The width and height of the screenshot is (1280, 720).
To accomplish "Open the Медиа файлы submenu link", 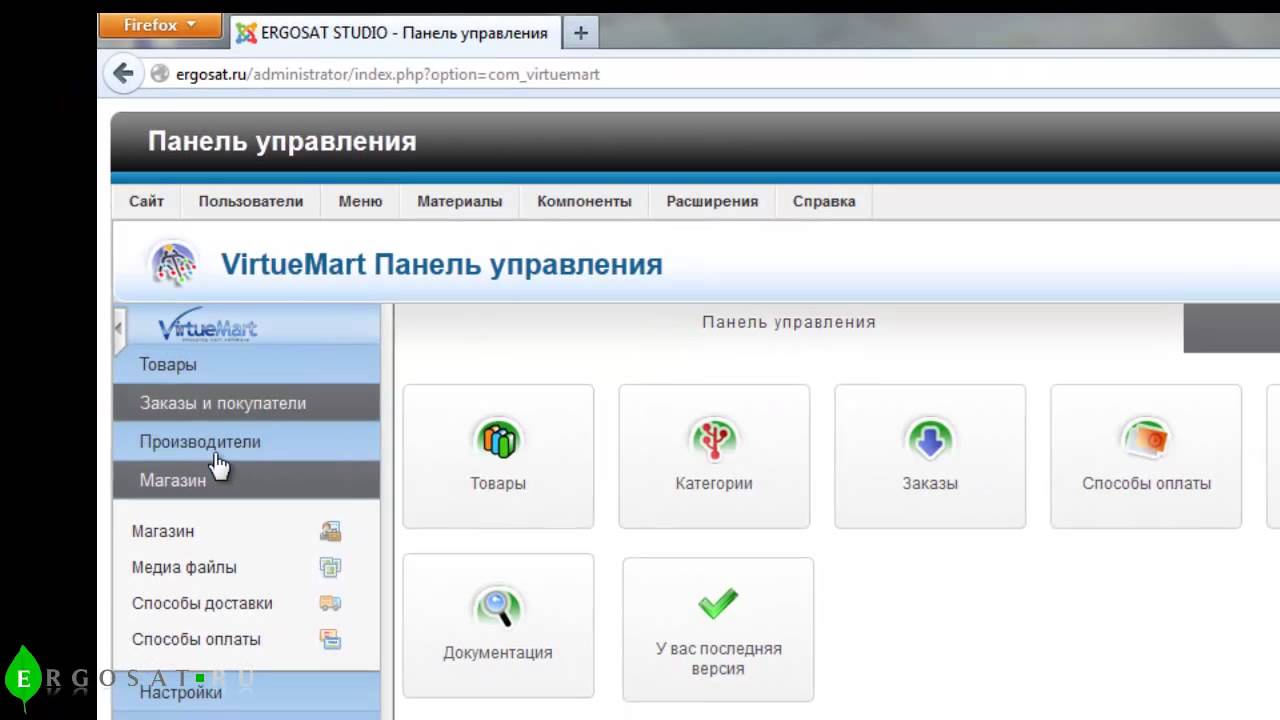I will point(184,567).
